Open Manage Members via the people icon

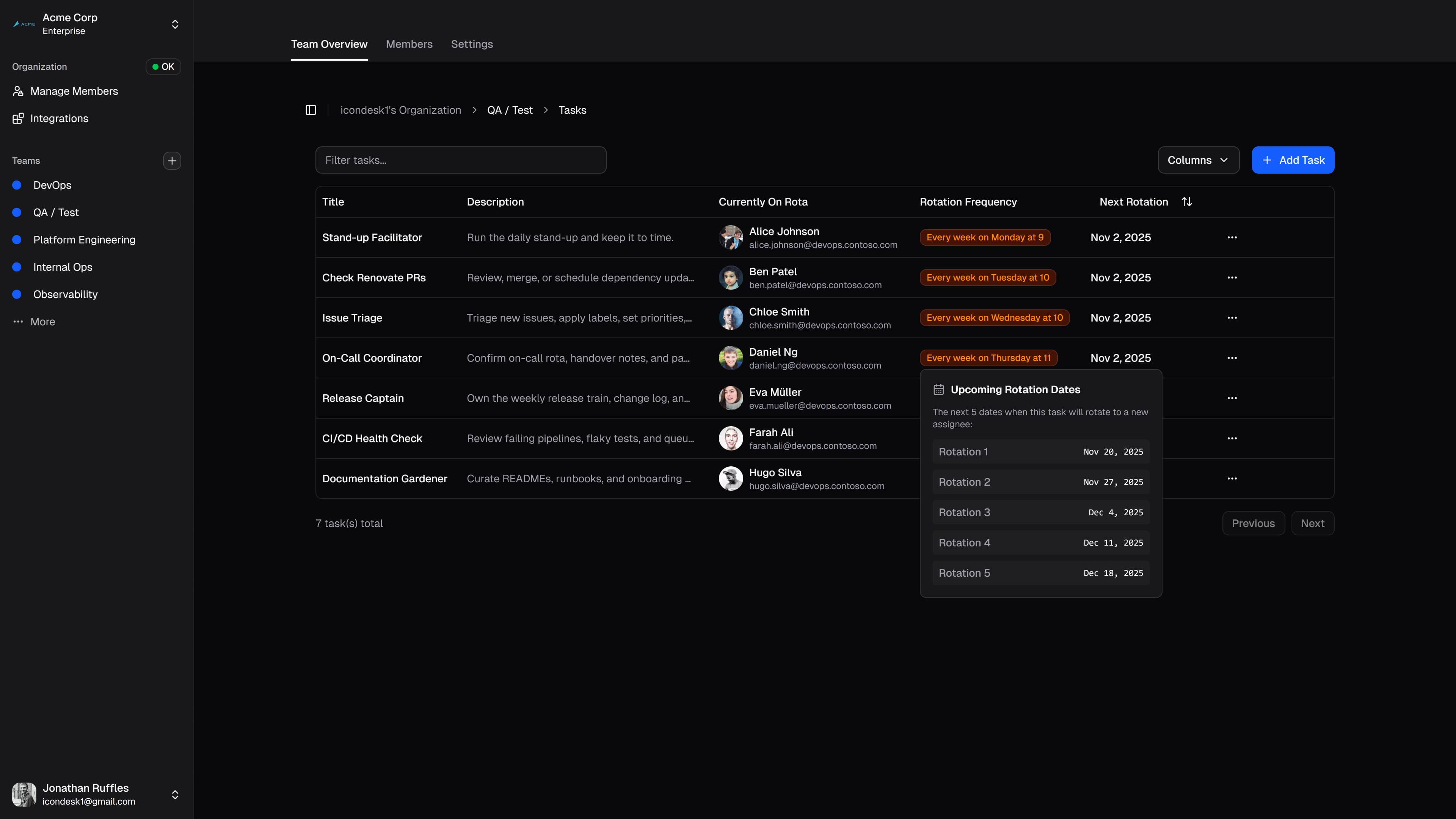pos(17,91)
